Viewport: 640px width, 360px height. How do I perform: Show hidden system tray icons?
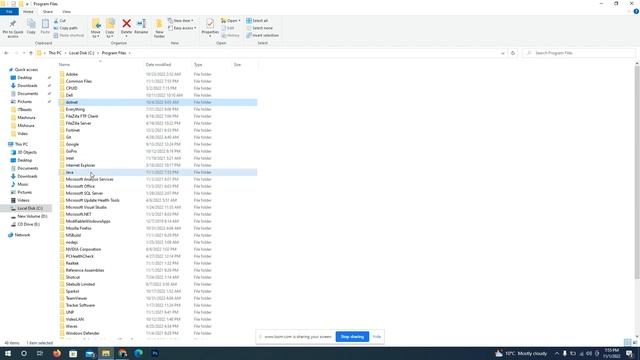[x=556, y=353]
